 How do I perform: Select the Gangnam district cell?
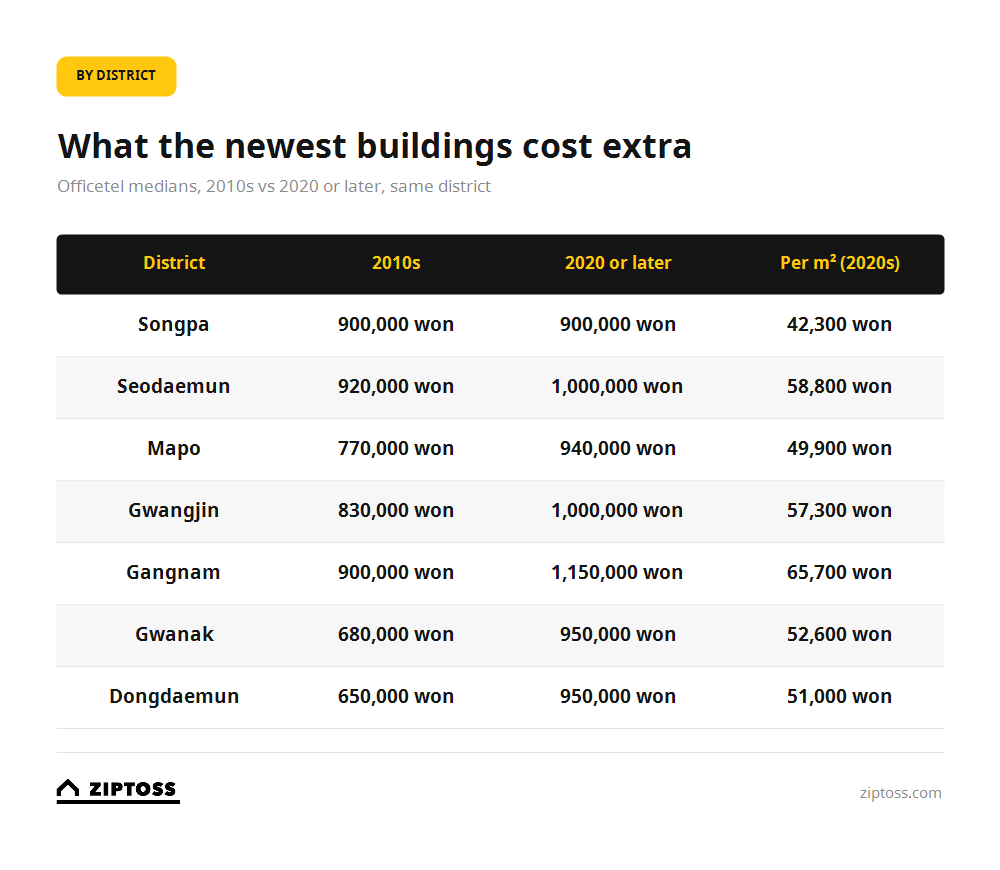[x=173, y=573]
